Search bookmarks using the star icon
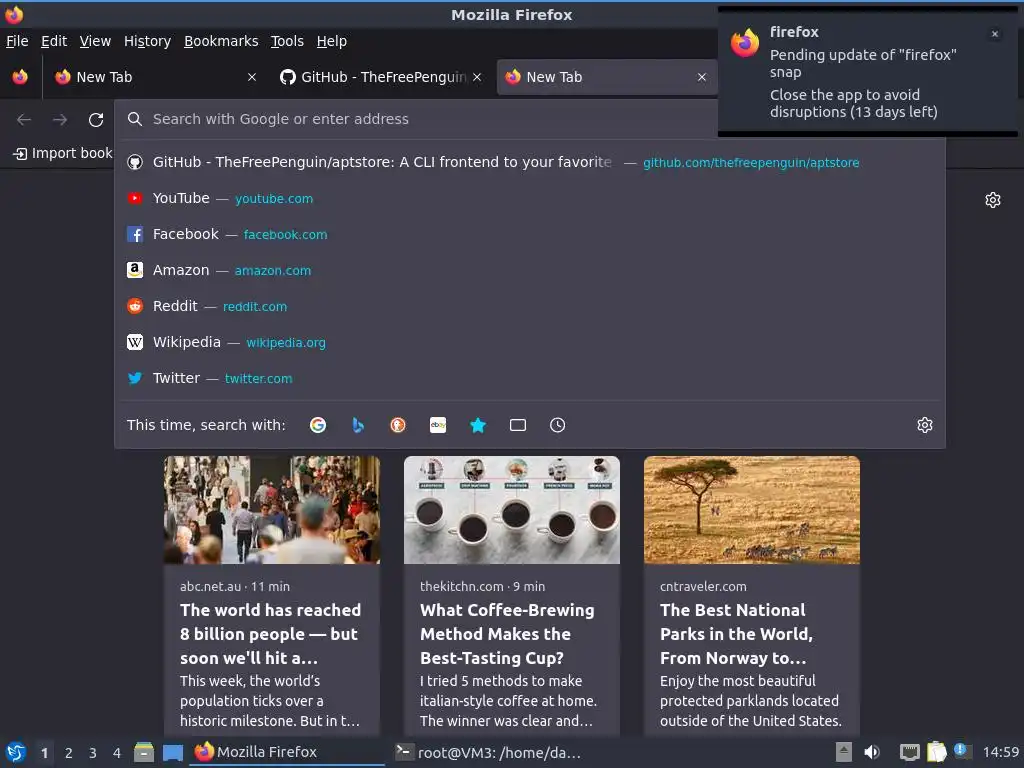The width and height of the screenshot is (1024, 768). (478, 425)
